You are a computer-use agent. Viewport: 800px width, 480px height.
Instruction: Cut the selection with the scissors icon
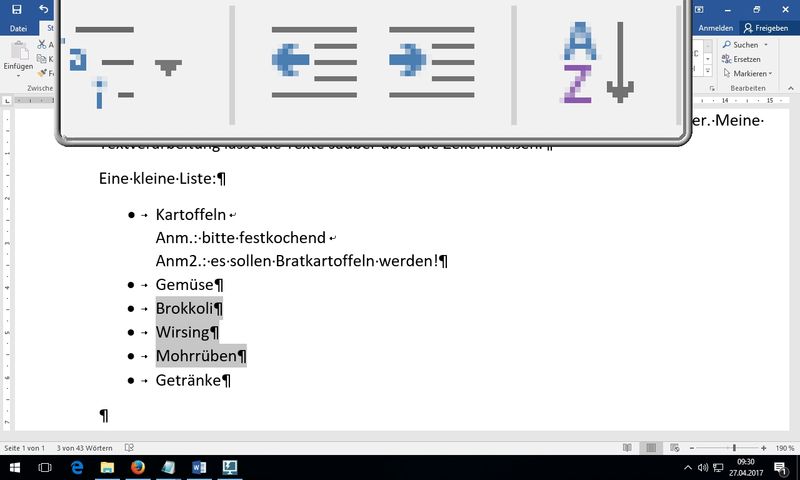click(42, 45)
